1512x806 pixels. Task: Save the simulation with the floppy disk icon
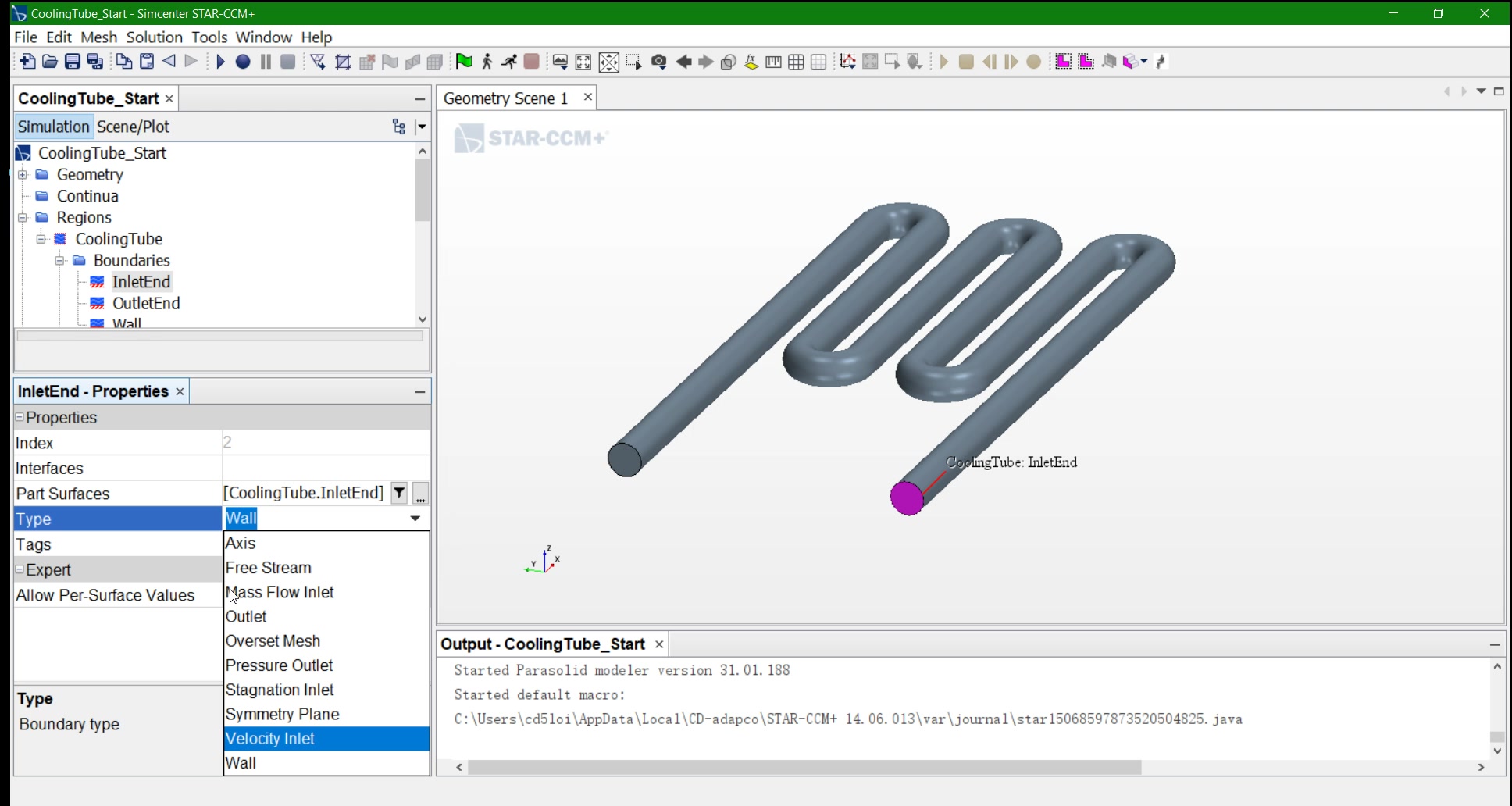click(x=73, y=62)
